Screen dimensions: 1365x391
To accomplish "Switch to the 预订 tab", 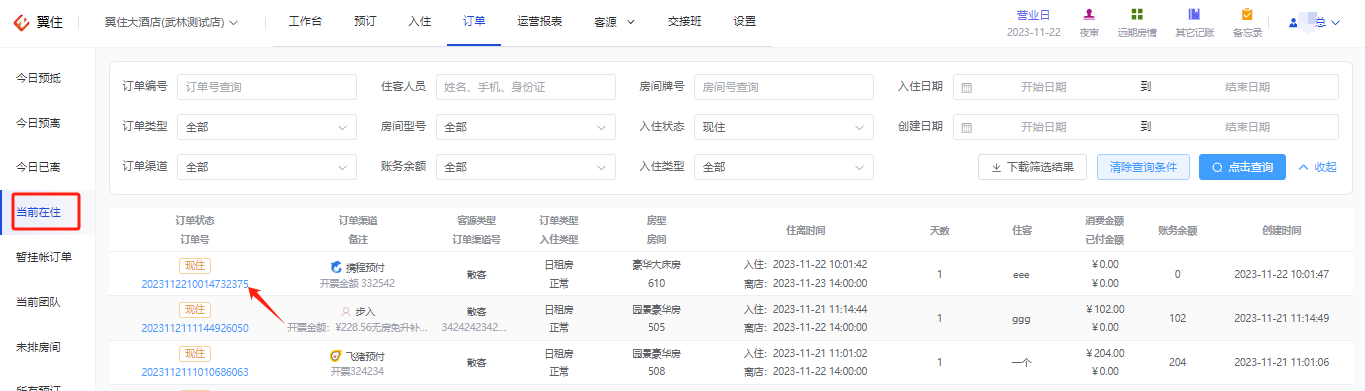I will click(x=365, y=21).
